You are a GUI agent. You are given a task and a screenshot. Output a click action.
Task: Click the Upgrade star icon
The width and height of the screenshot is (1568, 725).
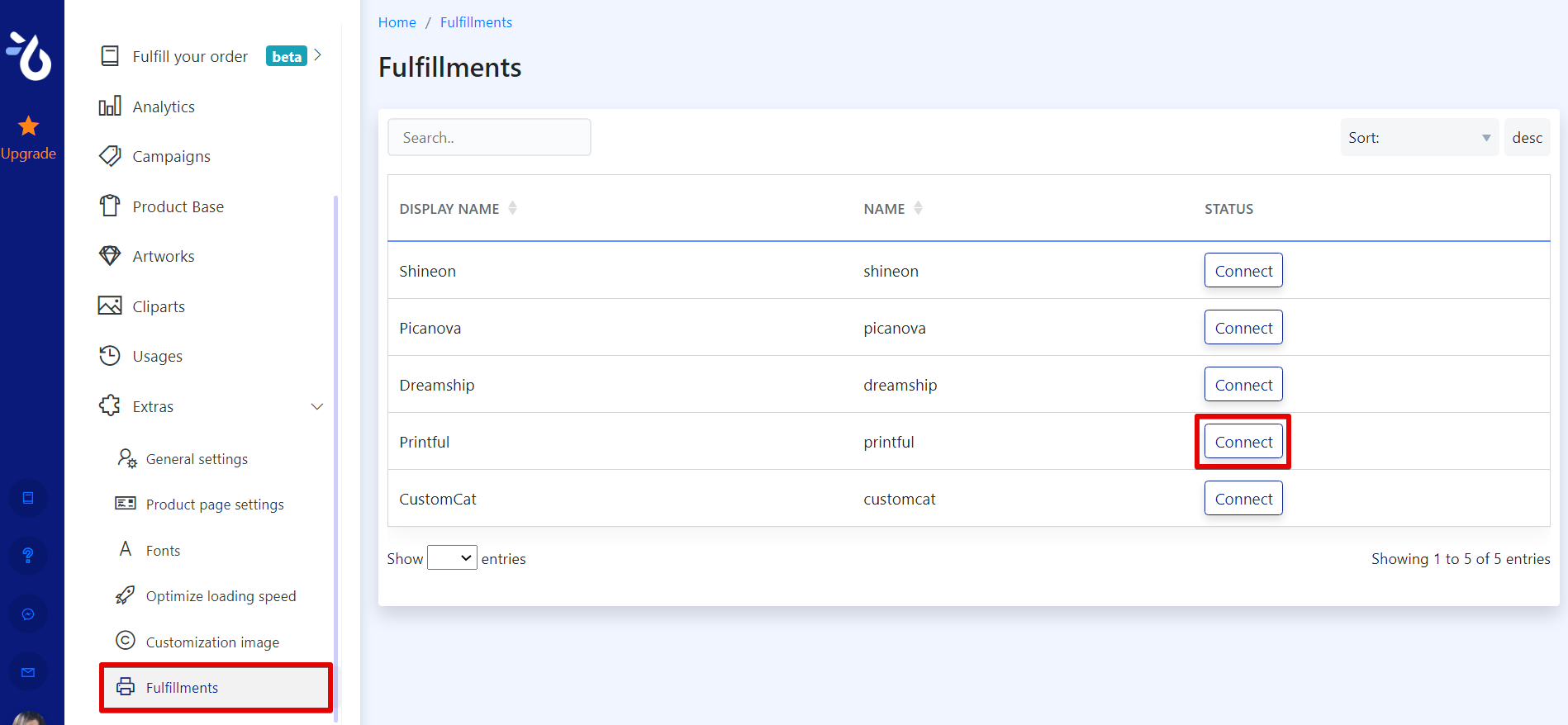tap(29, 126)
